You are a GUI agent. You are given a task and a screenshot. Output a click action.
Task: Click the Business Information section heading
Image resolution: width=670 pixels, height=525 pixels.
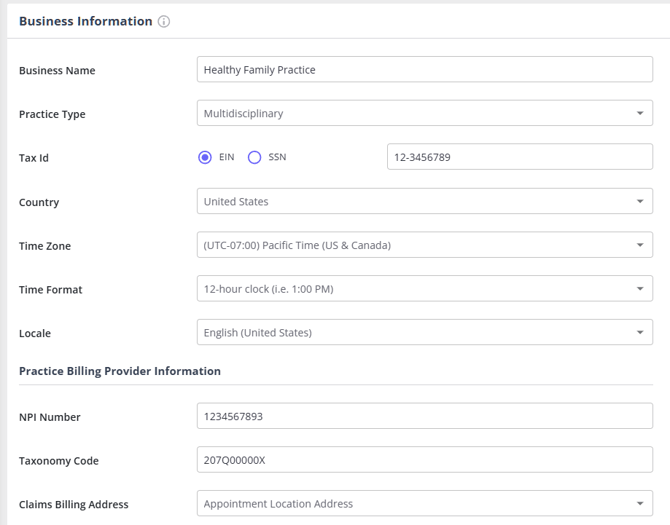pos(86,22)
